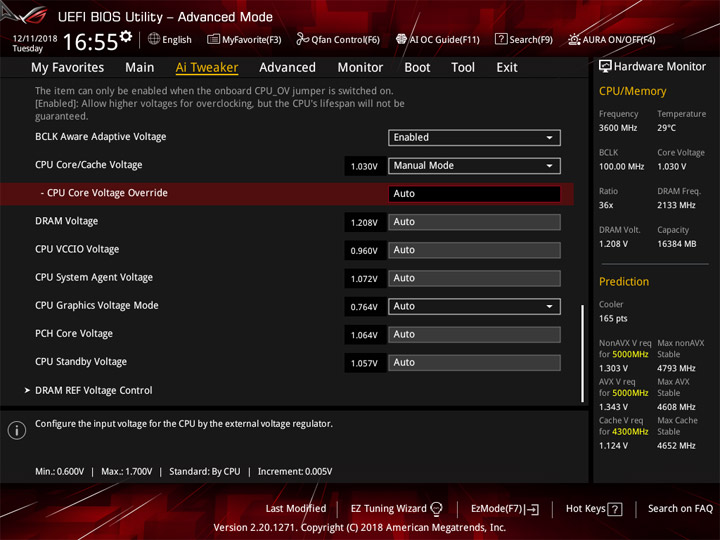
Task: Click the 1.057V Standby voltage value
Action: pyautogui.click(x=365, y=363)
